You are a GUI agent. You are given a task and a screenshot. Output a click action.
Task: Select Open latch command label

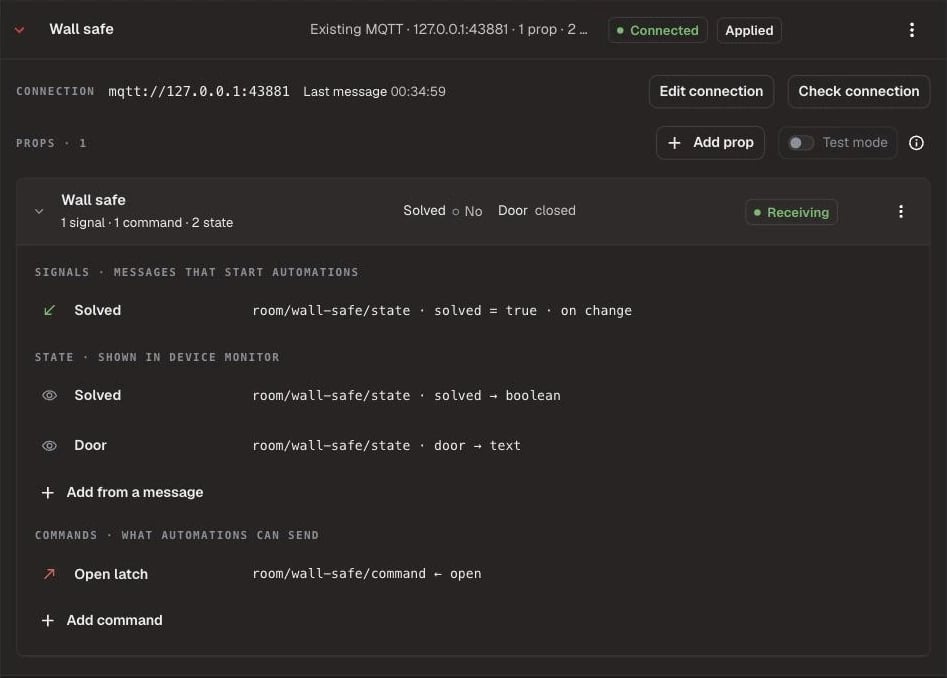[111, 574]
